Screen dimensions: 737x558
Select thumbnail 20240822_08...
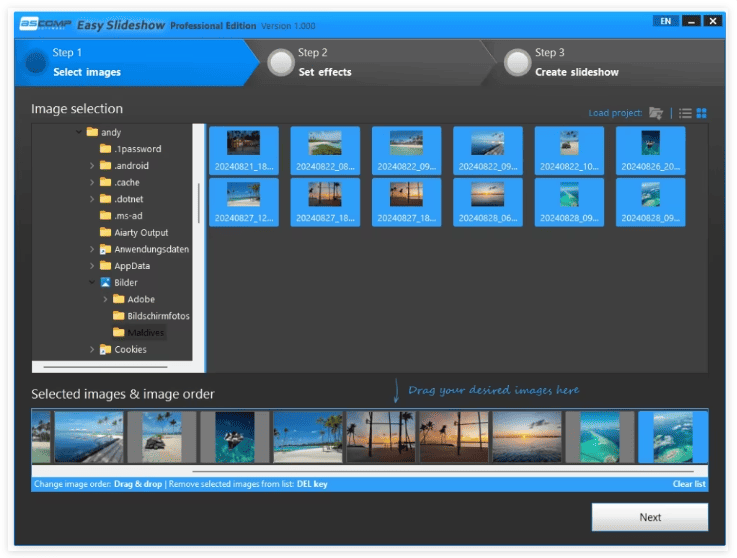coord(325,151)
